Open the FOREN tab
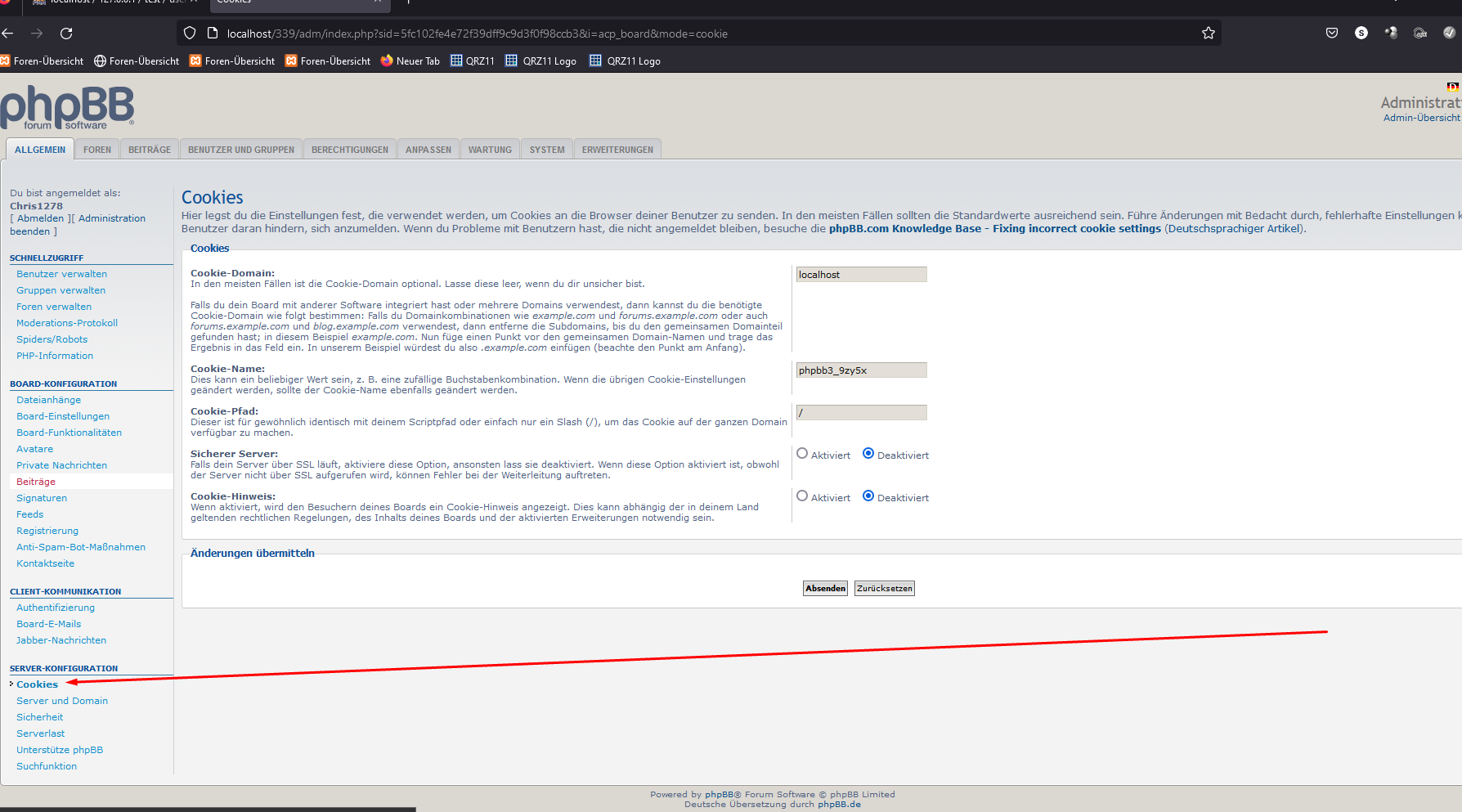The width and height of the screenshot is (1462, 812). coord(97,150)
